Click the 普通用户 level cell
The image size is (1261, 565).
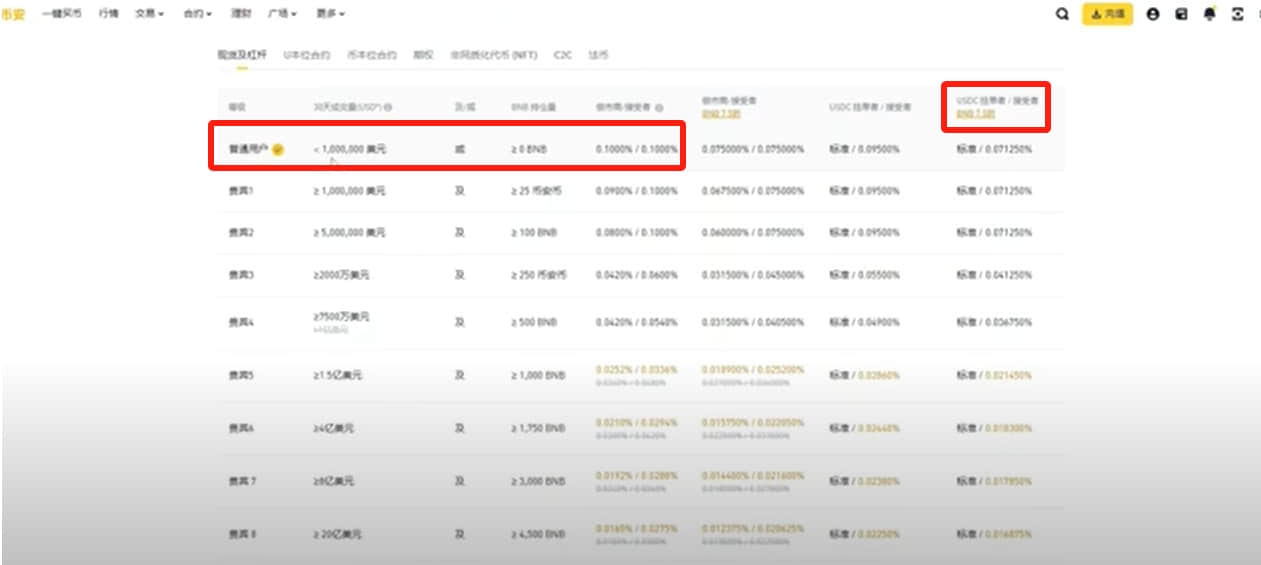(248, 149)
